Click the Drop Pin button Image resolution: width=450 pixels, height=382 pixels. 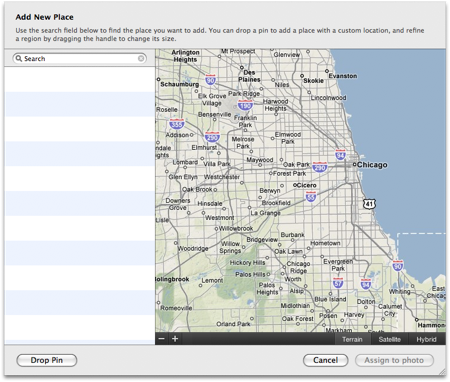tap(47, 360)
